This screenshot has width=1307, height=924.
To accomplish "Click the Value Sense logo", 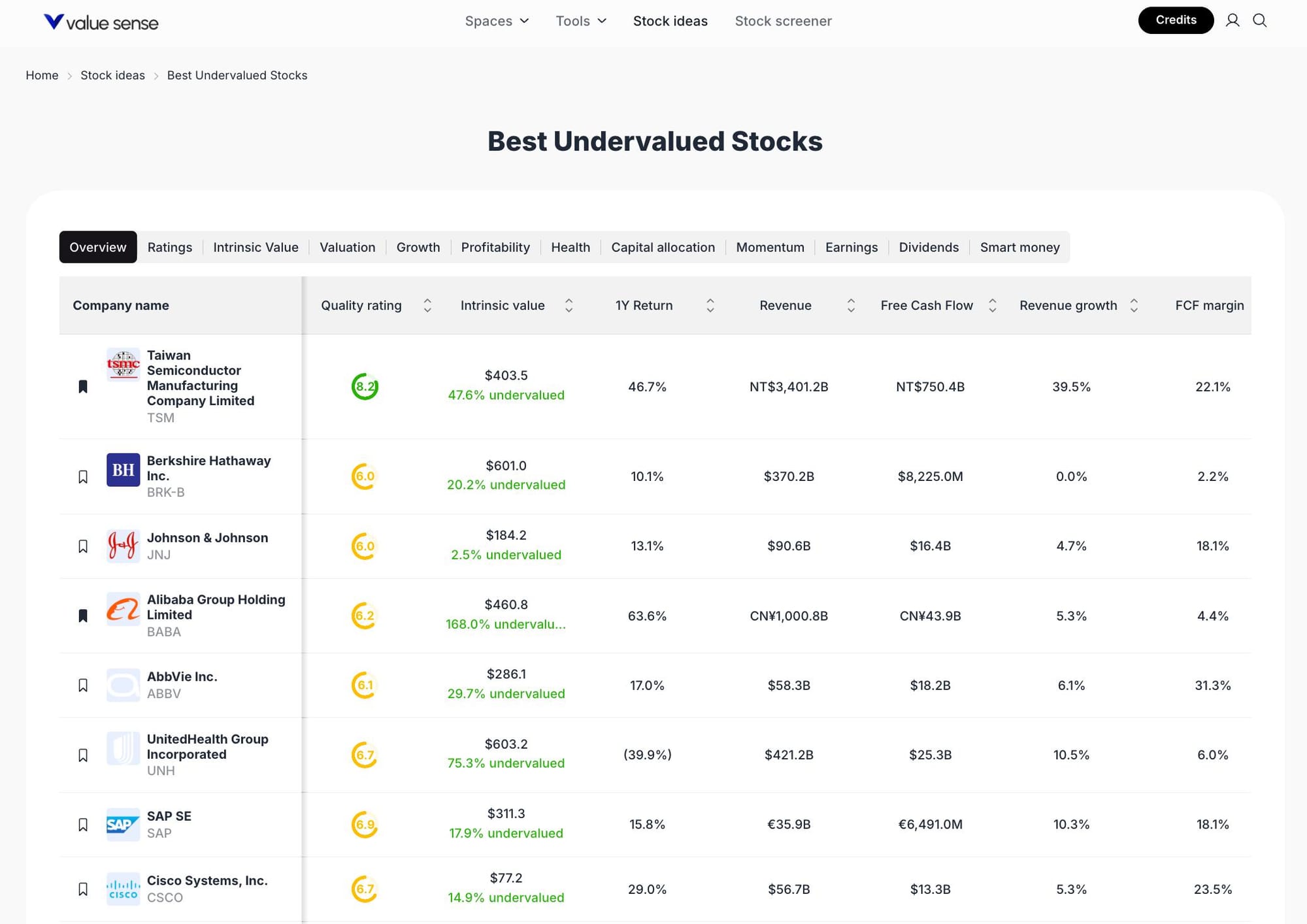I will click(101, 22).
